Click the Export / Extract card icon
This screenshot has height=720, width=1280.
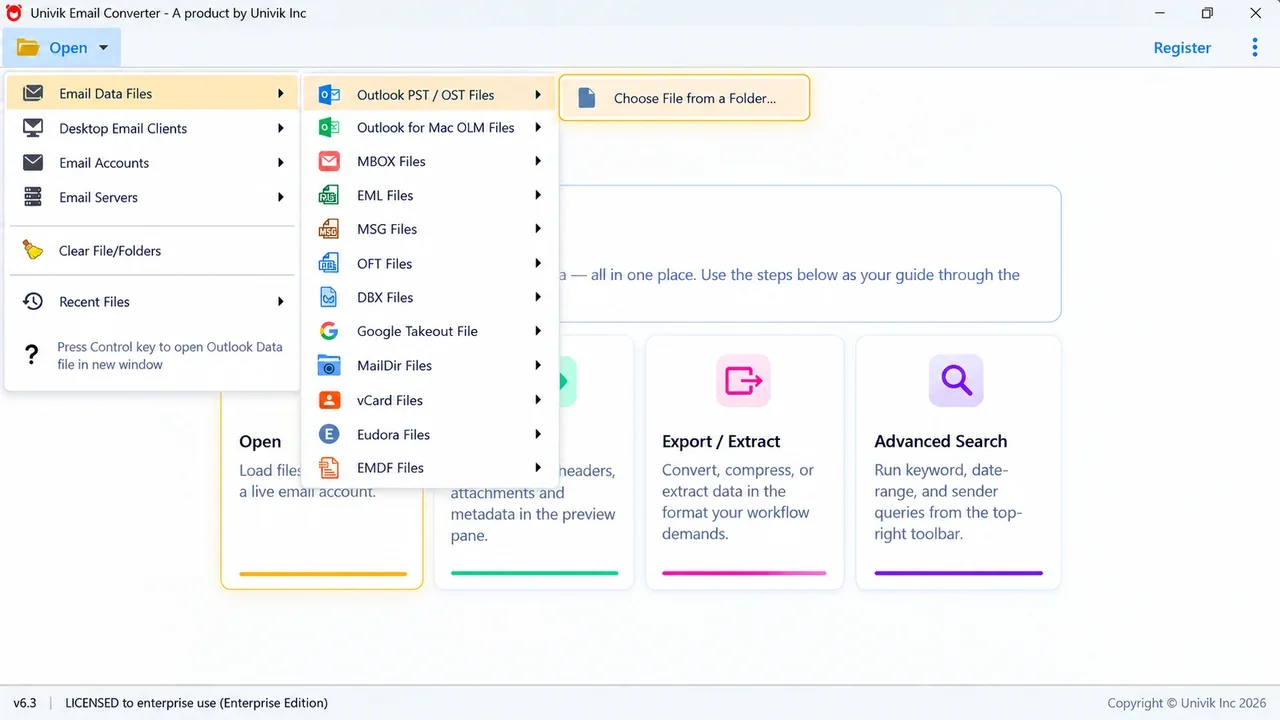tap(743, 380)
